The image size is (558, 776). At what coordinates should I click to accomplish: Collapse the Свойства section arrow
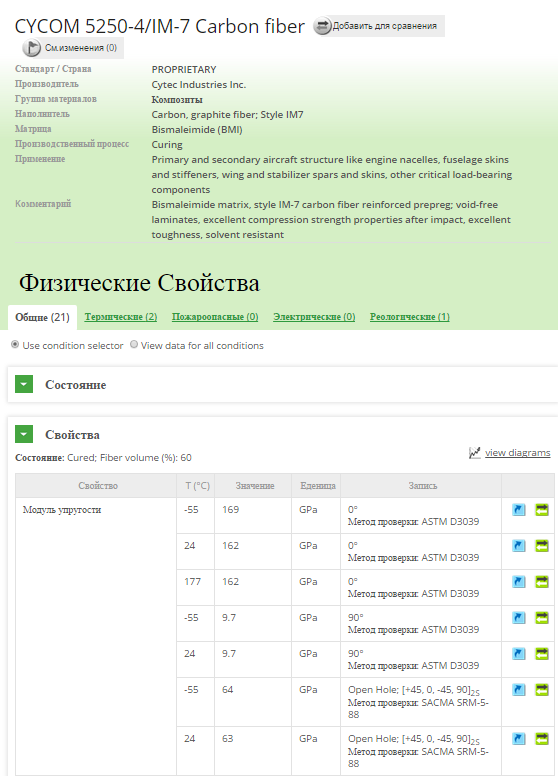click(x=24, y=434)
